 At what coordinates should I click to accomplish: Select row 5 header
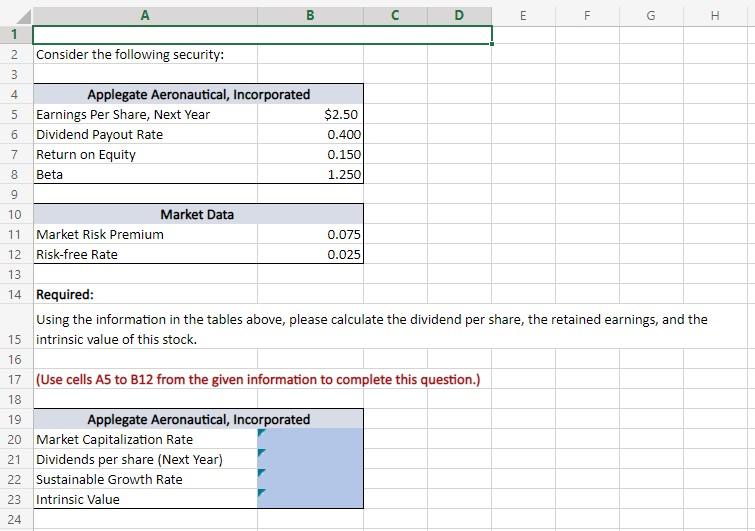coord(15,115)
